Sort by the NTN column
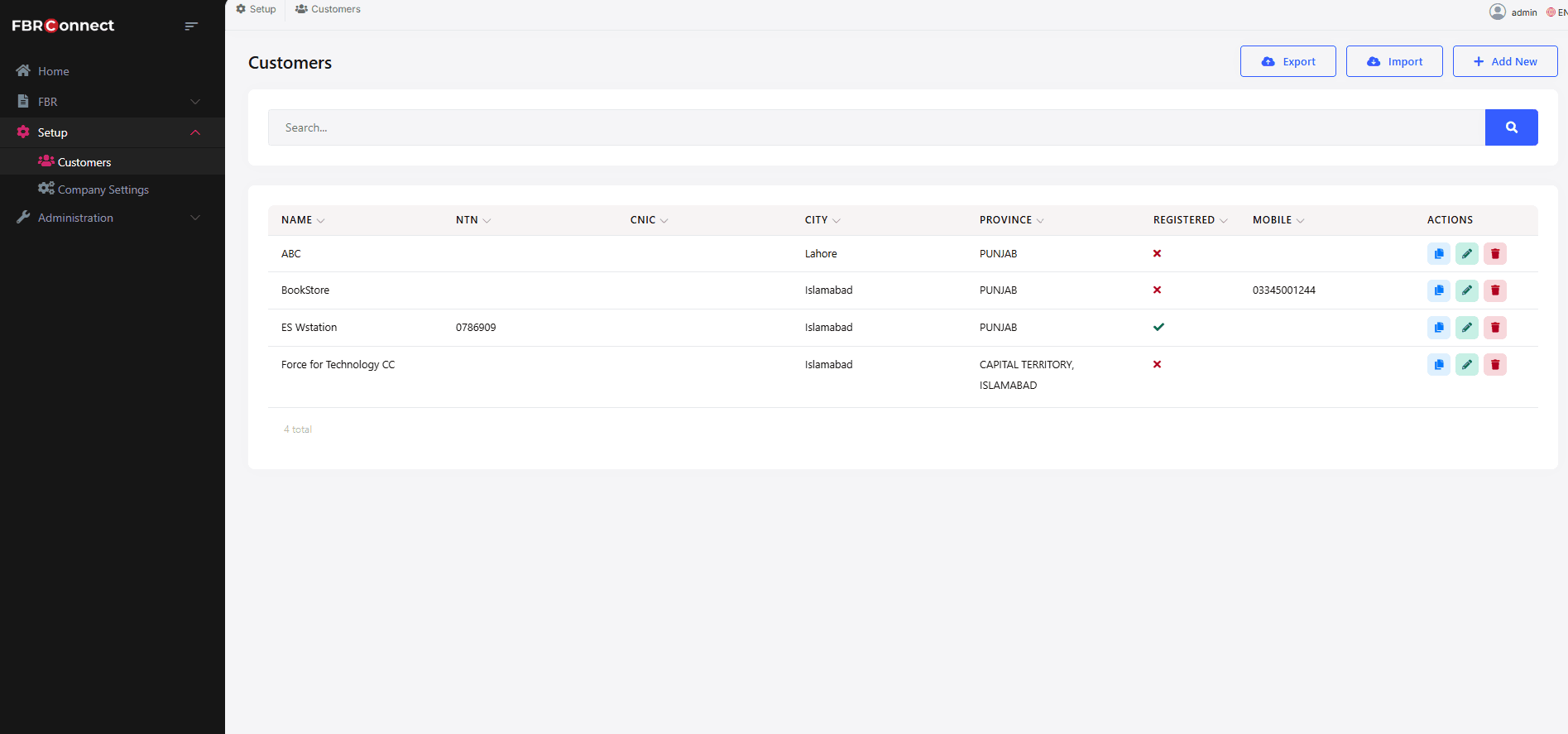1568x734 pixels. coord(473,220)
